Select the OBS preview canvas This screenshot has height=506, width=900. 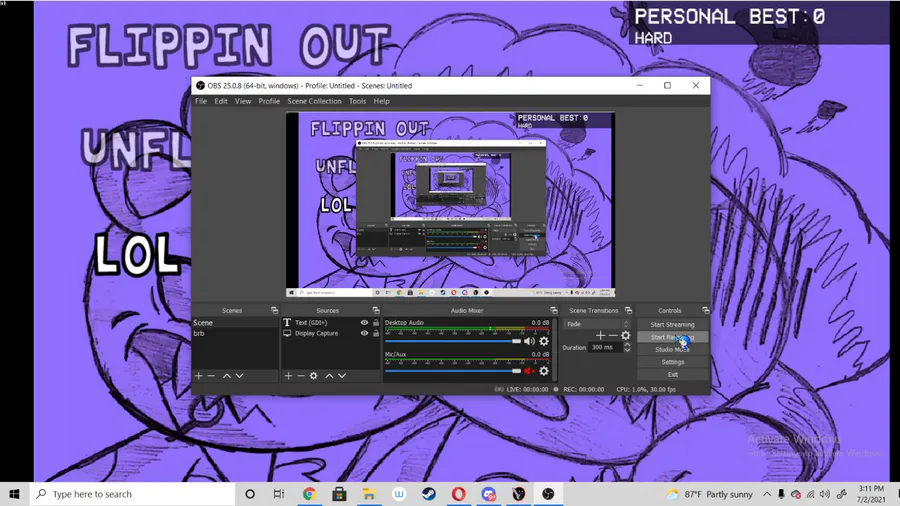pos(451,205)
